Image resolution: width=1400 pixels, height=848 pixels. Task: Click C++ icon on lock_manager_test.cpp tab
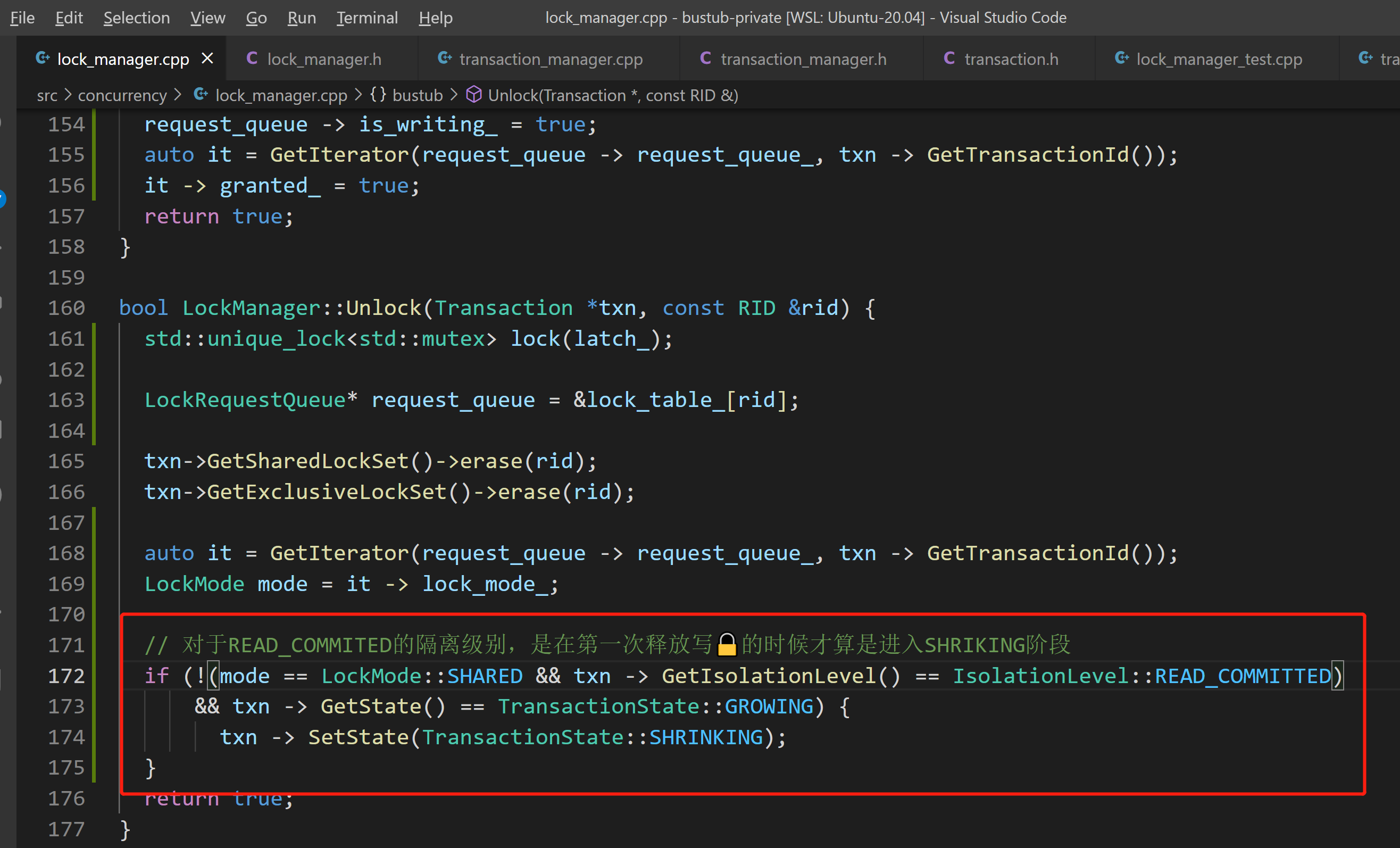(x=1122, y=59)
